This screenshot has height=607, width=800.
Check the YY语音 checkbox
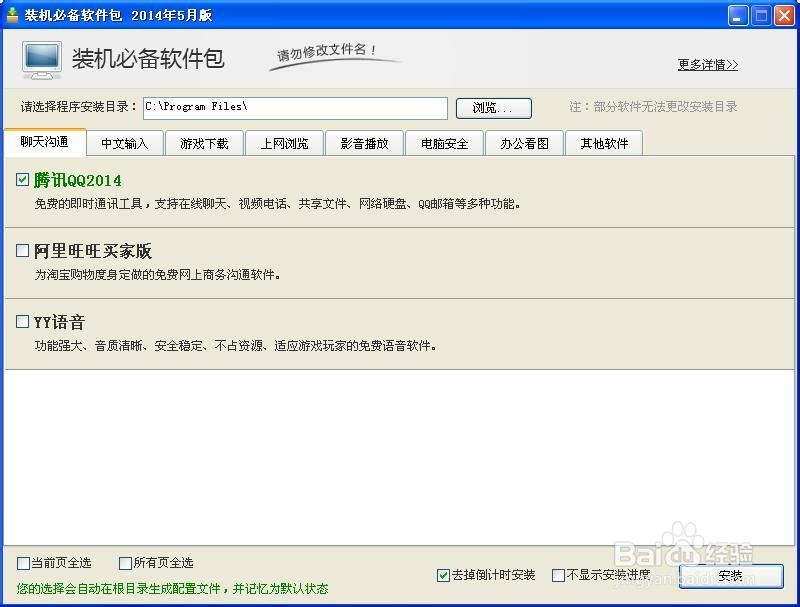pos(22,321)
